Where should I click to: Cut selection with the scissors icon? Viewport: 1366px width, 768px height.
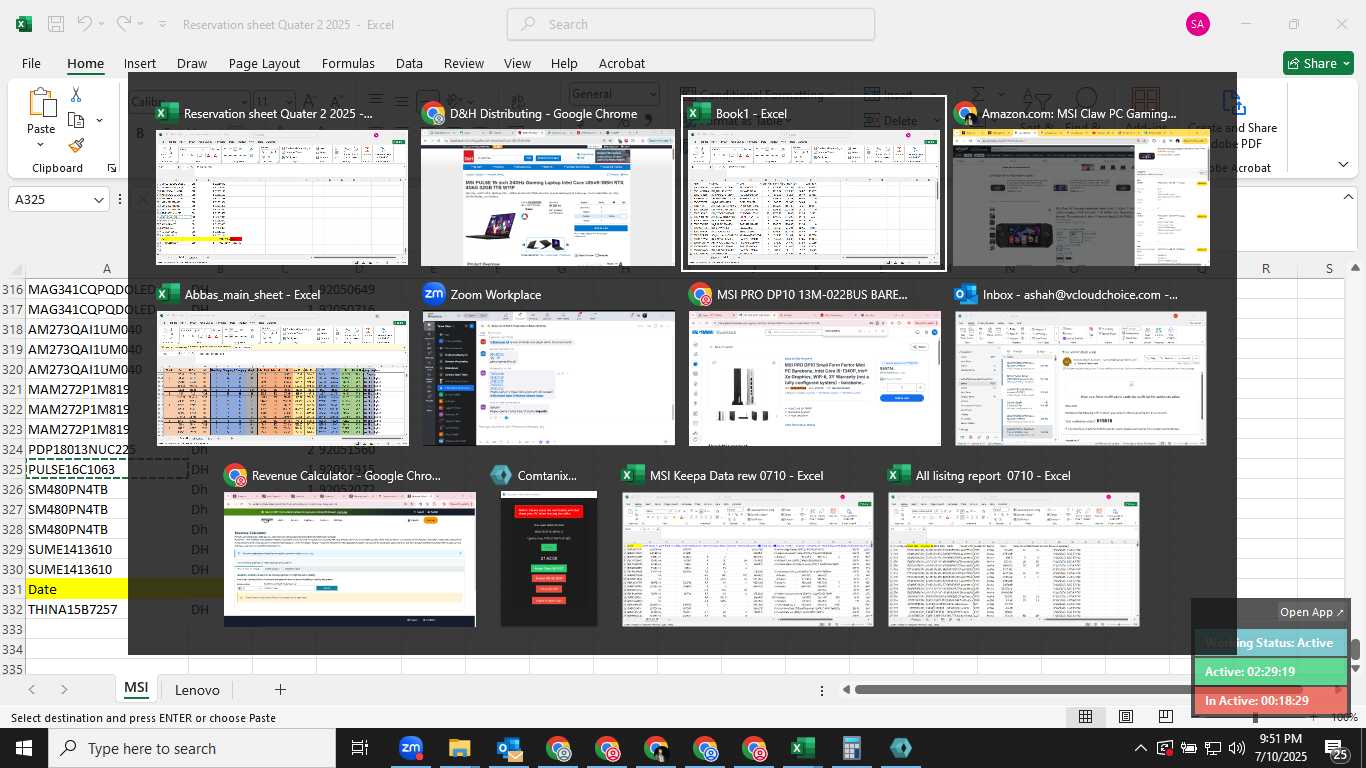[x=76, y=95]
